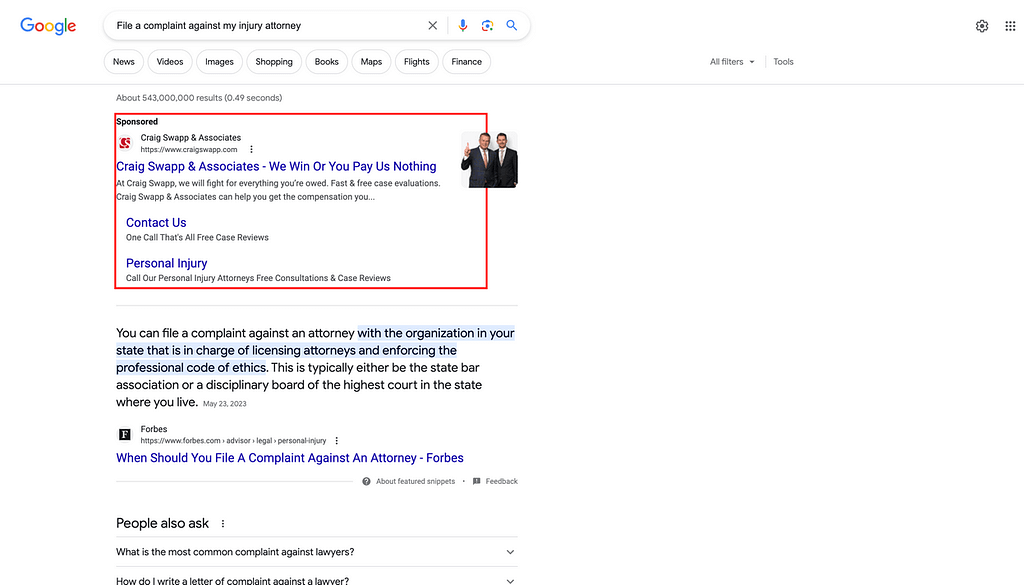
Task: Click 'About 543,000,000 results' text
Action: tap(199, 98)
